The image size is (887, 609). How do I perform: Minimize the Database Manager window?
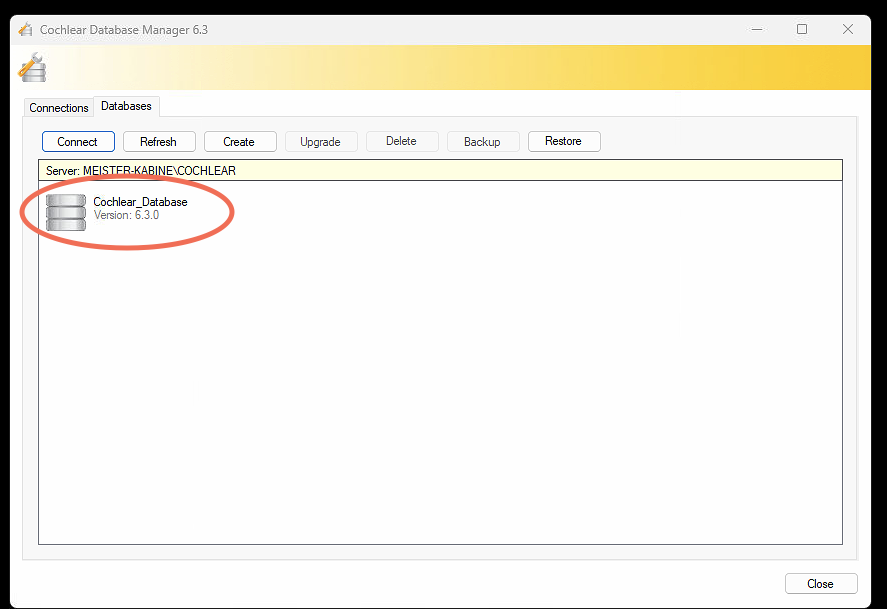(756, 30)
